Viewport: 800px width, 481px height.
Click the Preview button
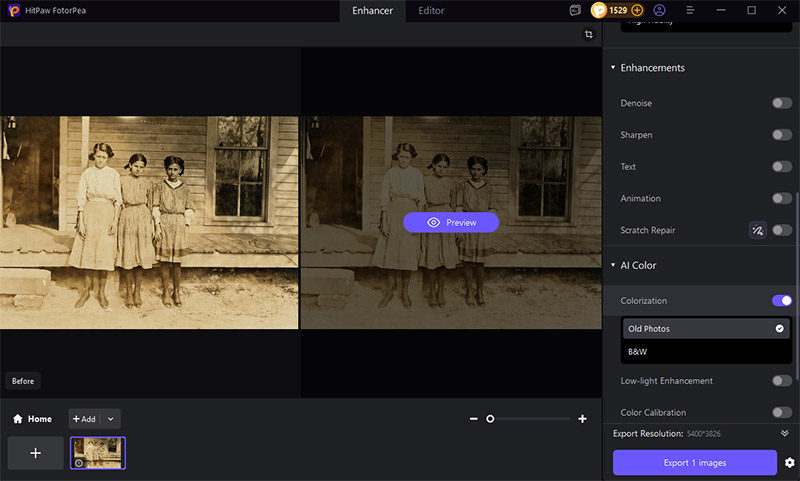pos(451,222)
